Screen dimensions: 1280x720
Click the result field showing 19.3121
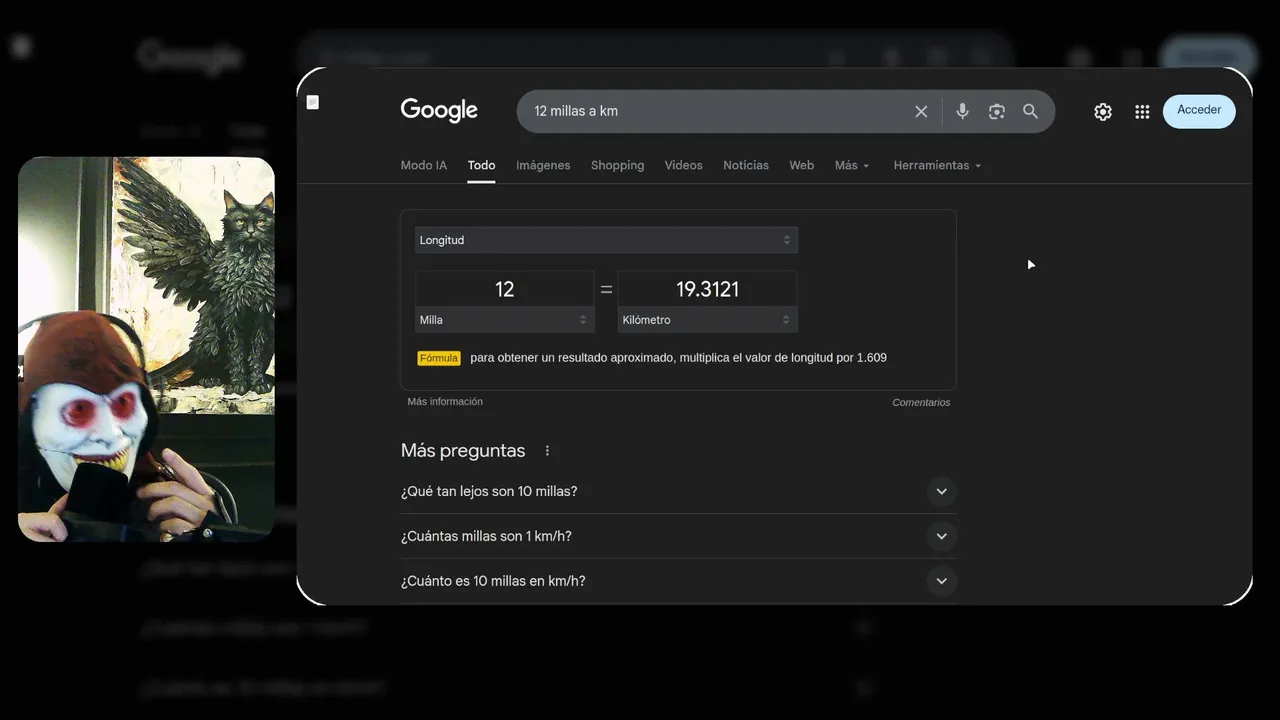(x=707, y=289)
